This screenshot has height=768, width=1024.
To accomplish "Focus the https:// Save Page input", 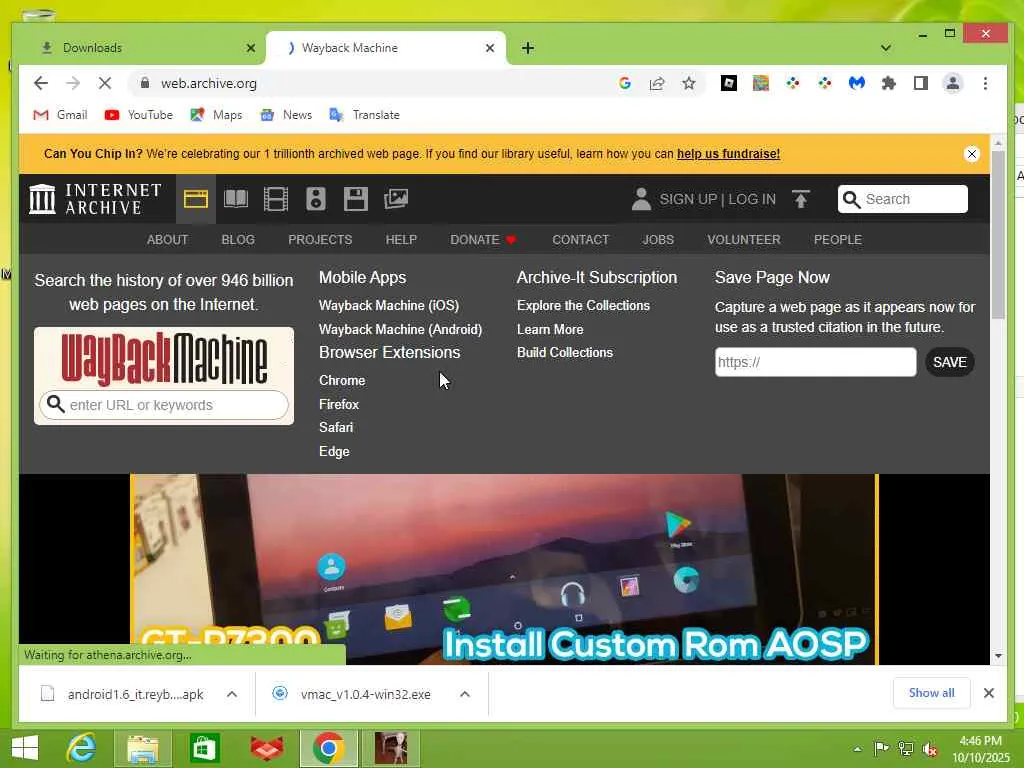I will click(x=816, y=362).
